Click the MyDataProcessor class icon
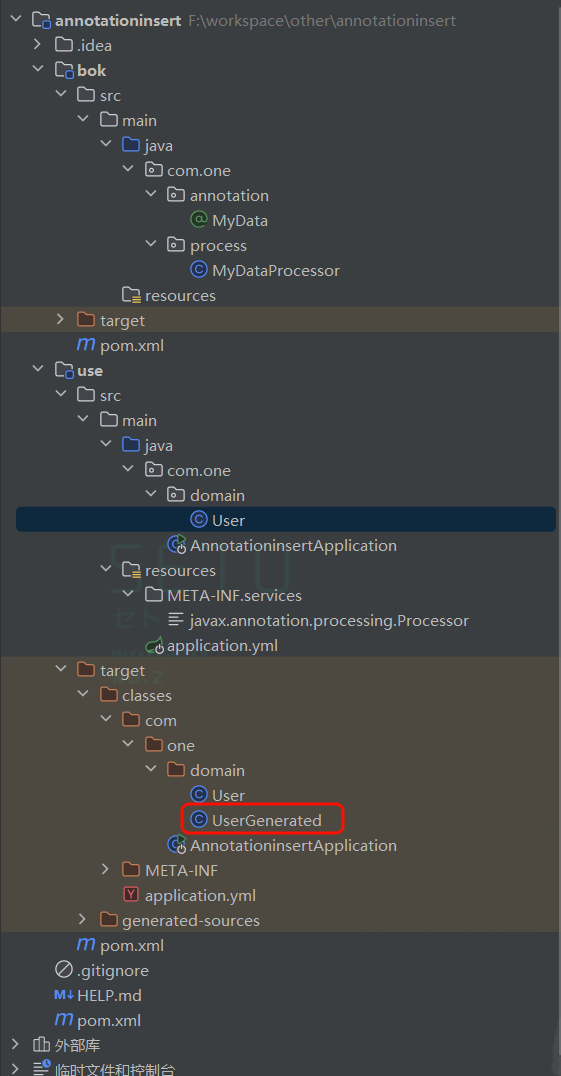Screen dimensions: 561x1076 pos(198,270)
